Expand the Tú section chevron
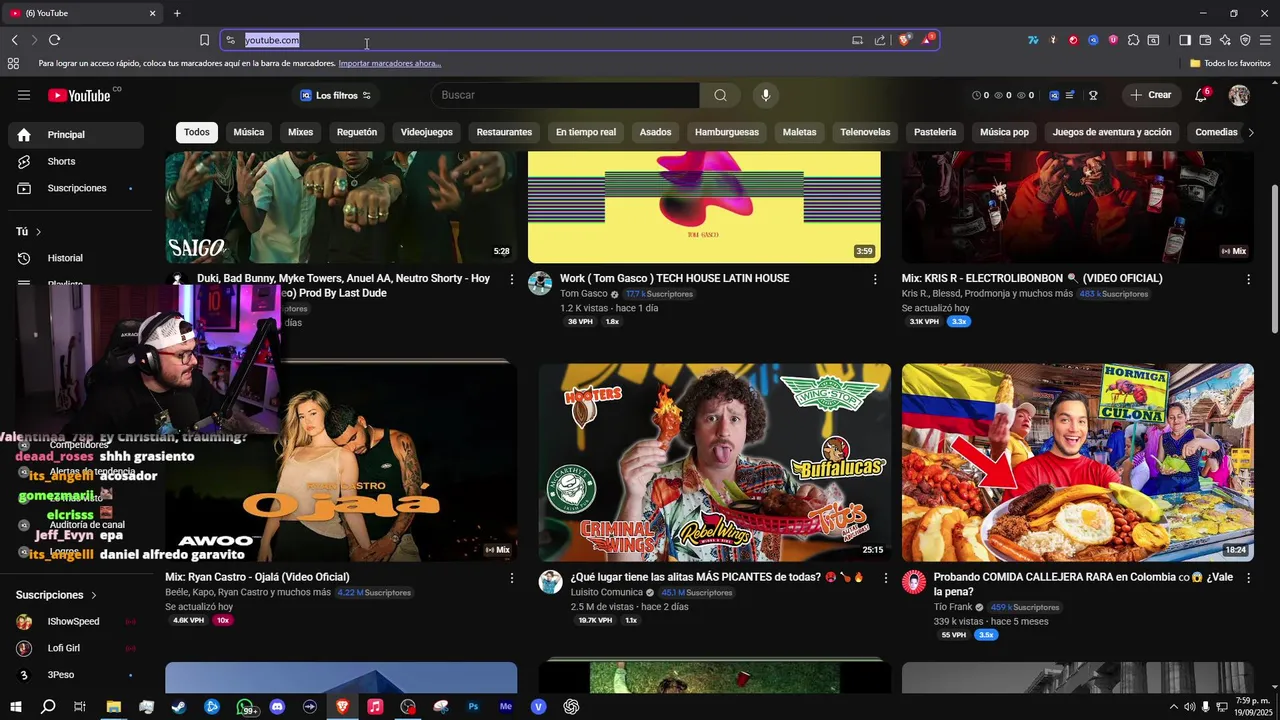 tap(39, 232)
